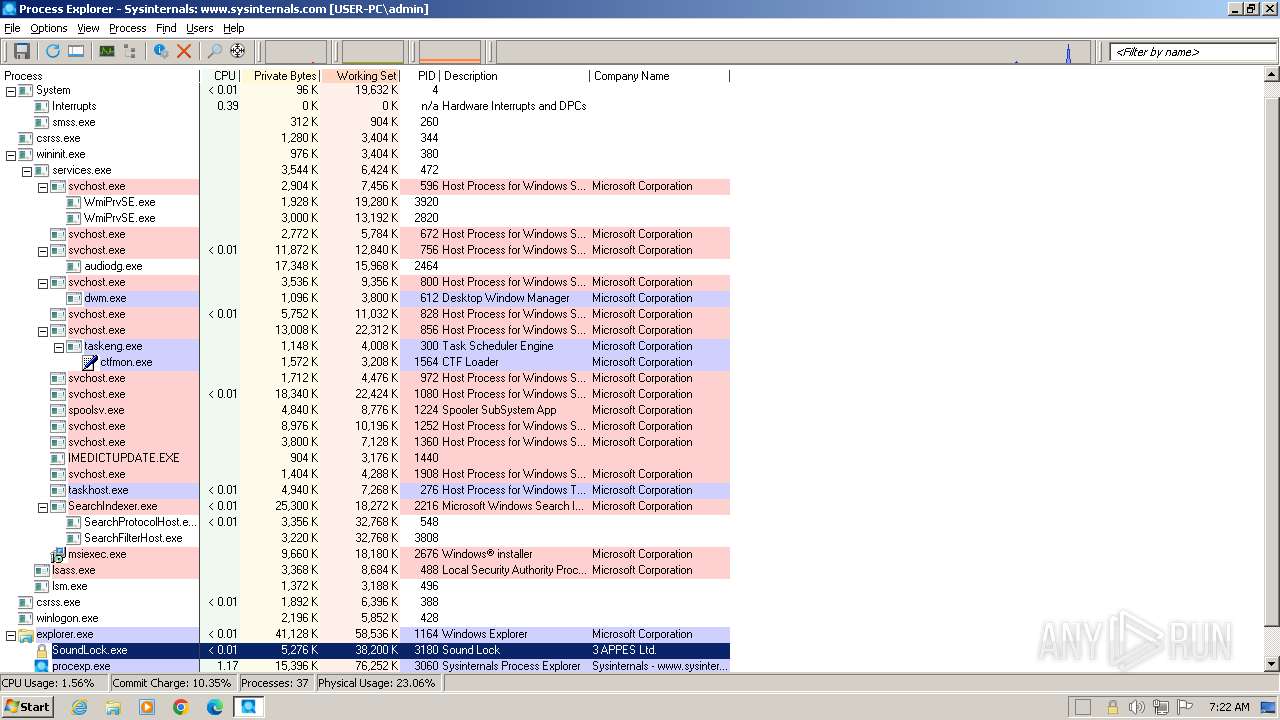Click the Action Center flag tray icon
The width and height of the screenshot is (1280, 720).
click(1185, 707)
